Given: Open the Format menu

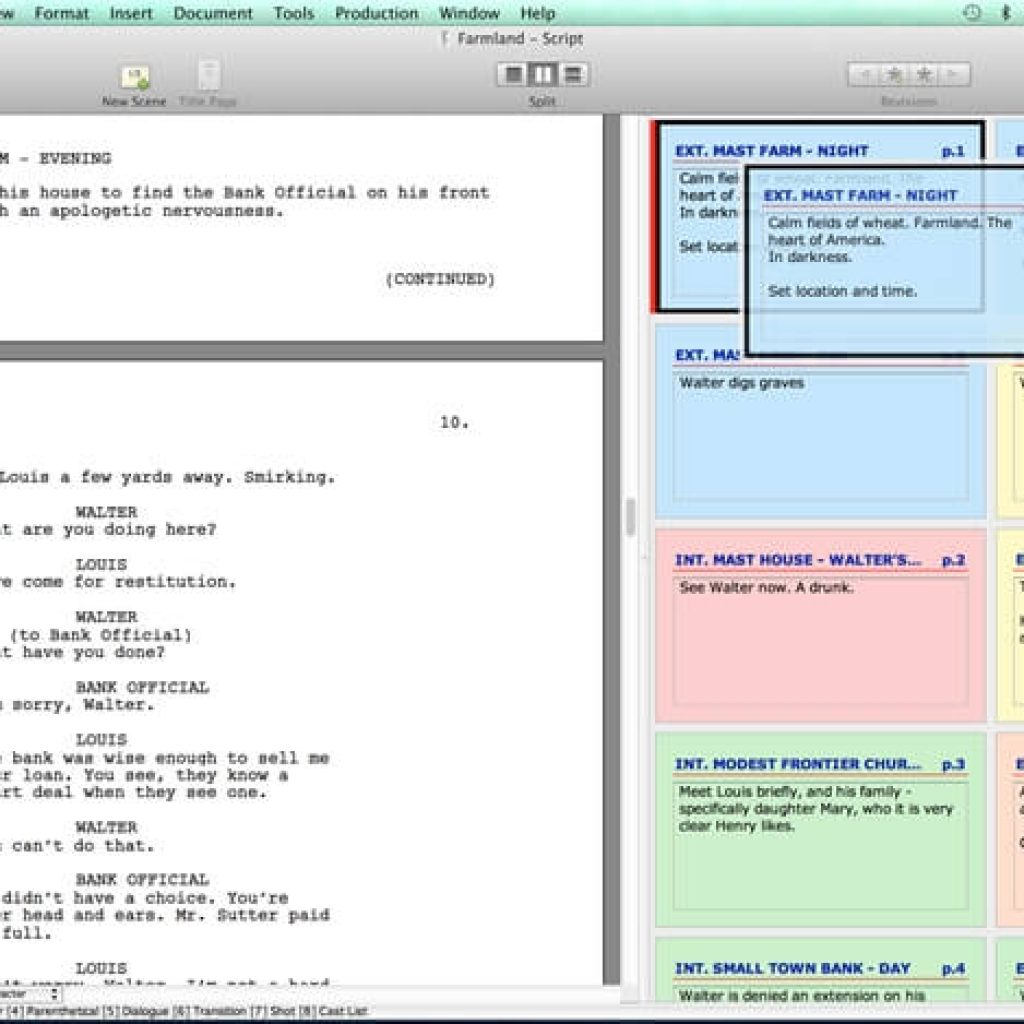Looking at the screenshot, I should tap(61, 13).
